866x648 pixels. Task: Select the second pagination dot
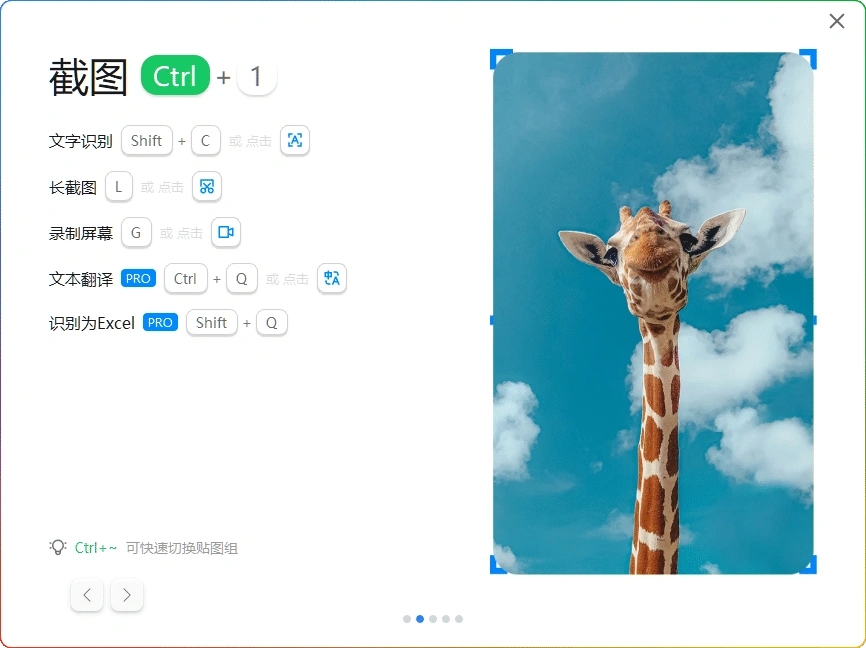pyautogui.click(x=420, y=619)
